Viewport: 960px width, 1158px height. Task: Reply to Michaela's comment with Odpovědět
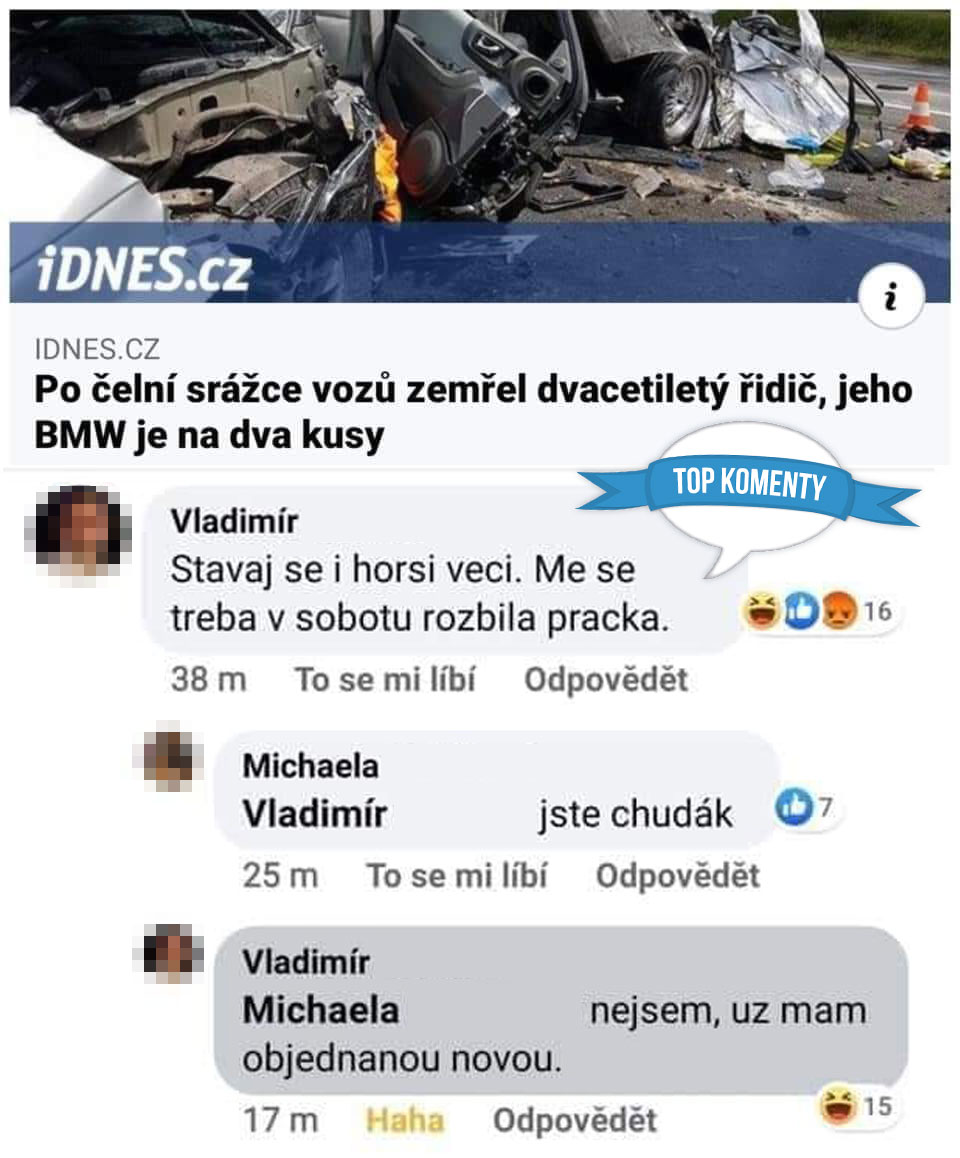[678, 876]
